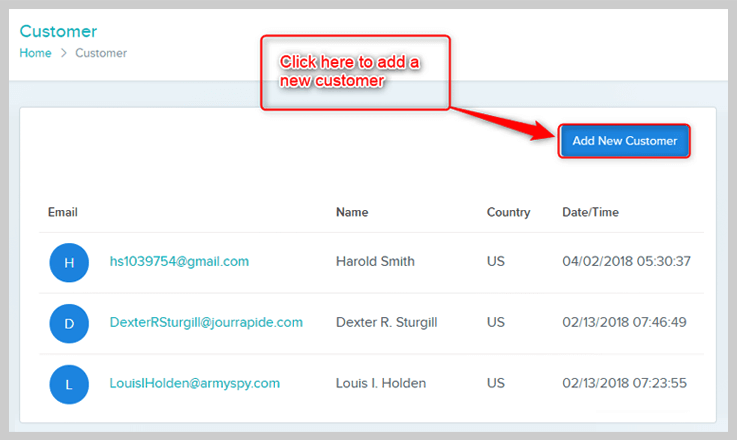Click the blue L avatar icon
The image size is (737, 440).
pyautogui.click(x=69, y=385)
